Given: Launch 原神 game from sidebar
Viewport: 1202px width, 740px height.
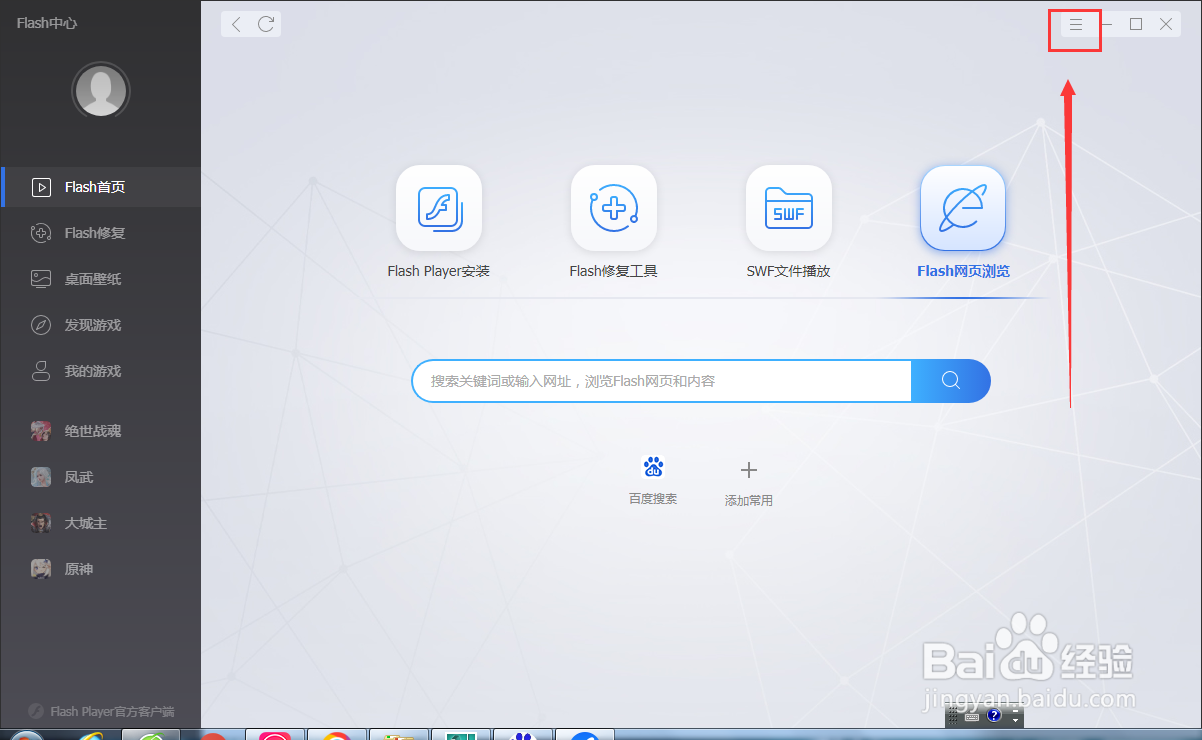Looking at the screenshot, I should [x=101, y=569].
